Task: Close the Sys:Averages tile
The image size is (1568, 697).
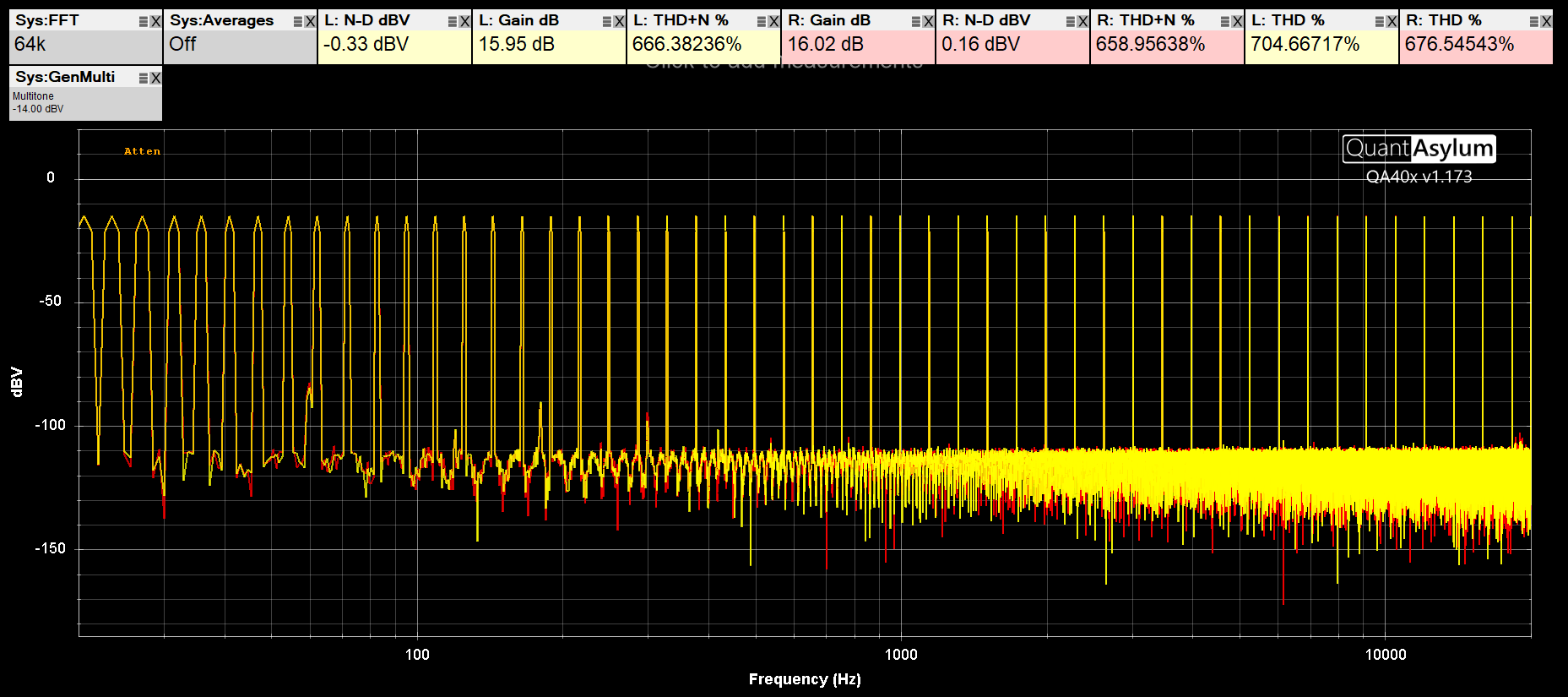Action: 311,22
